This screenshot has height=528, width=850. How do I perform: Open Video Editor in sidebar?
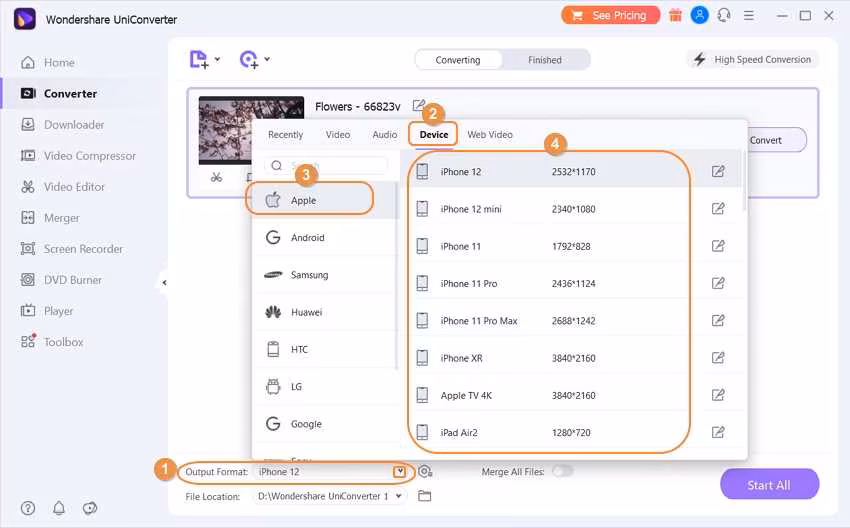tap(62, 186)
